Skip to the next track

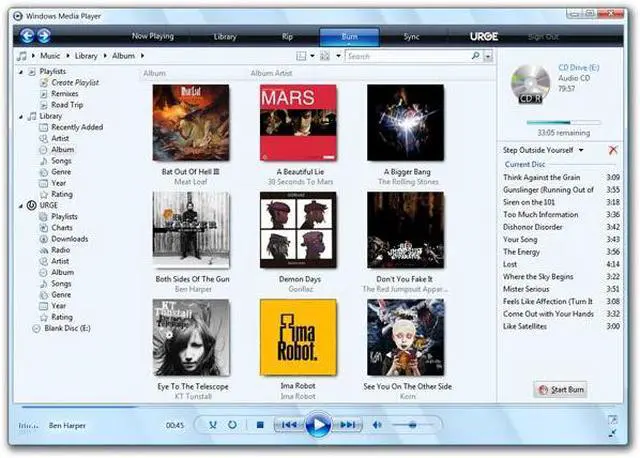pos(348,425)
